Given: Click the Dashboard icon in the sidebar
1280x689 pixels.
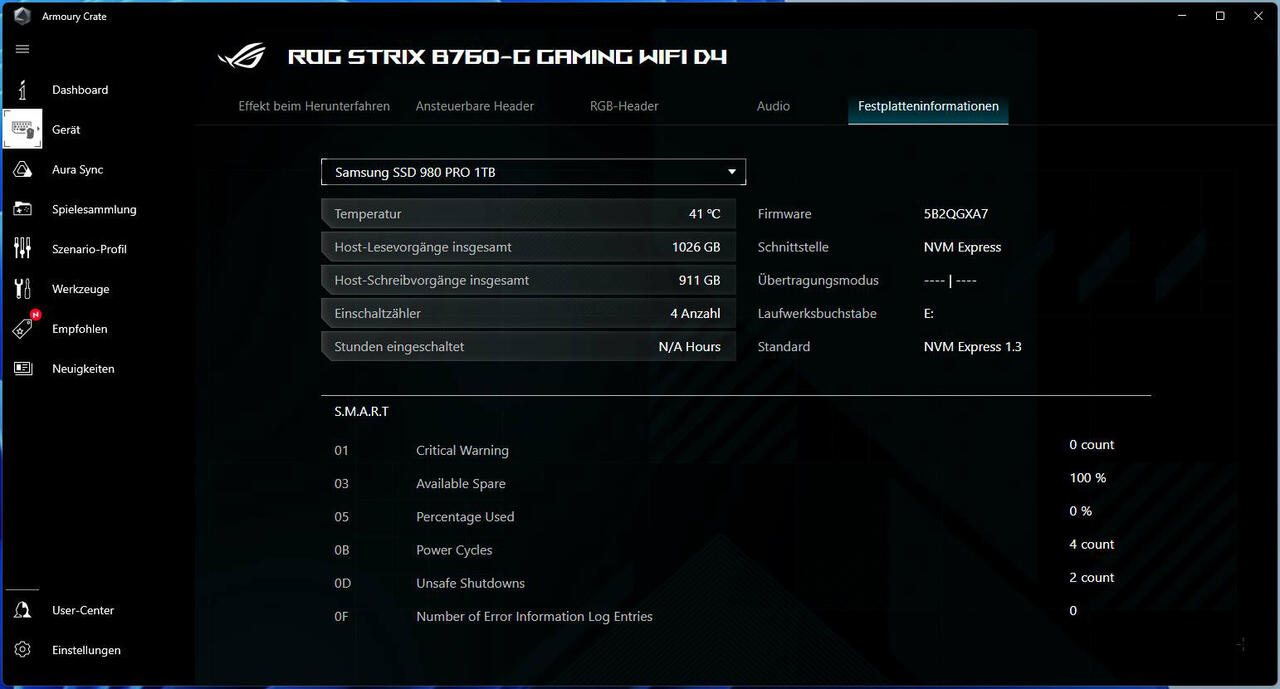Looking at the screenshot, I should coord(22,90).
